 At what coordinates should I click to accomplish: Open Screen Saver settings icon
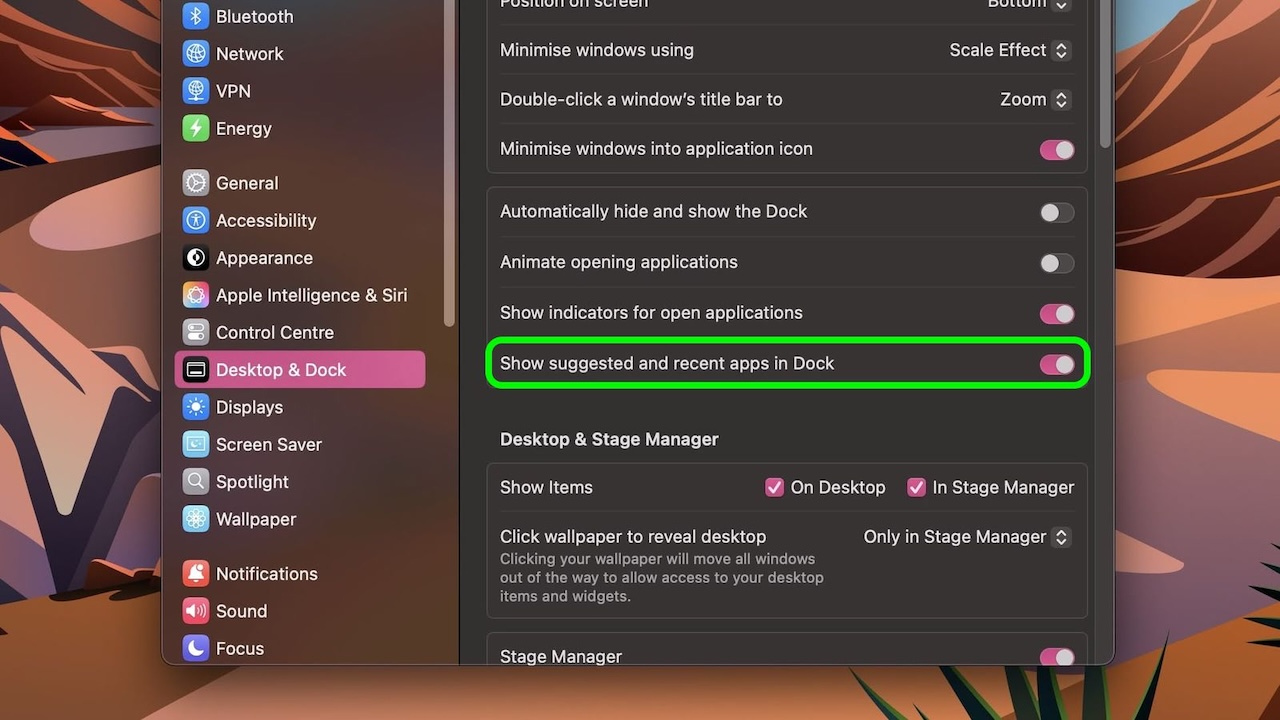195,444
